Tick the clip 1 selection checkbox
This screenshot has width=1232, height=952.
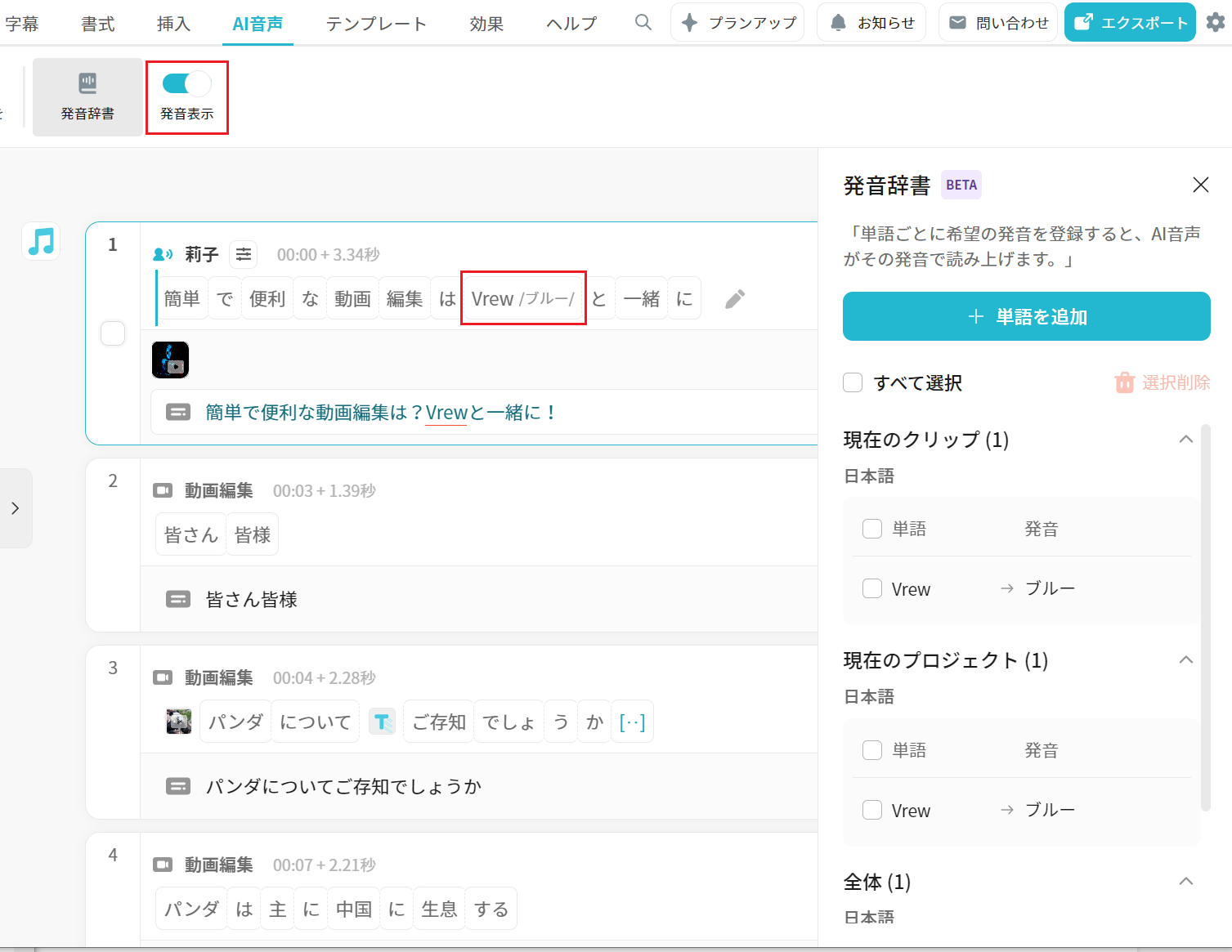[113, 333]
